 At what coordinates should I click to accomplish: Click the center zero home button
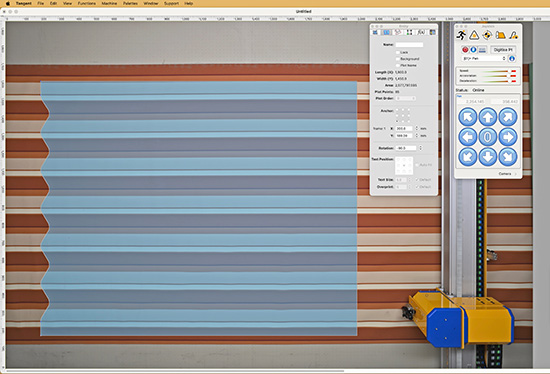(x=488, y=137)
